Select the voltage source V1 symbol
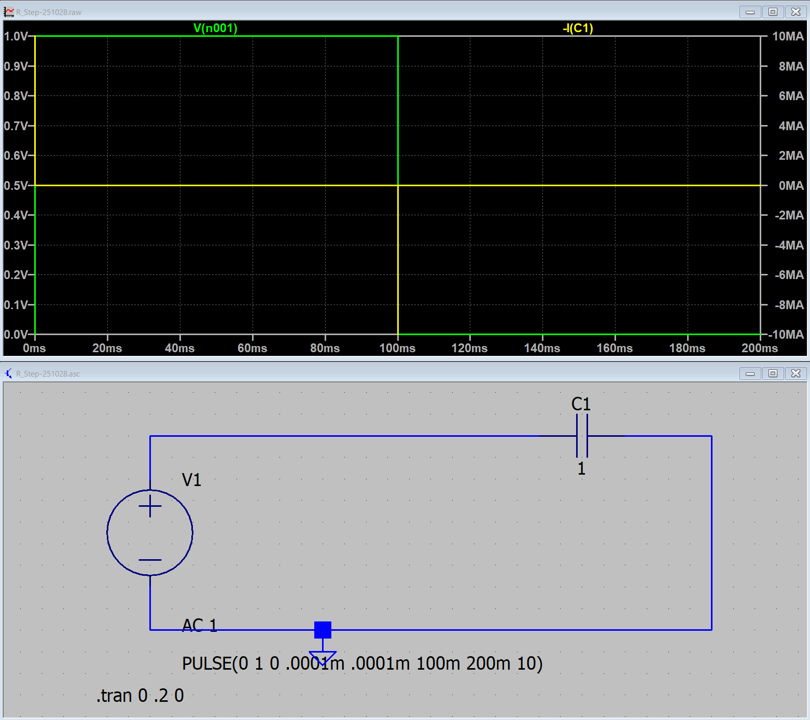Viewport: 810px width, 720px height. click(x=150, y=532)
